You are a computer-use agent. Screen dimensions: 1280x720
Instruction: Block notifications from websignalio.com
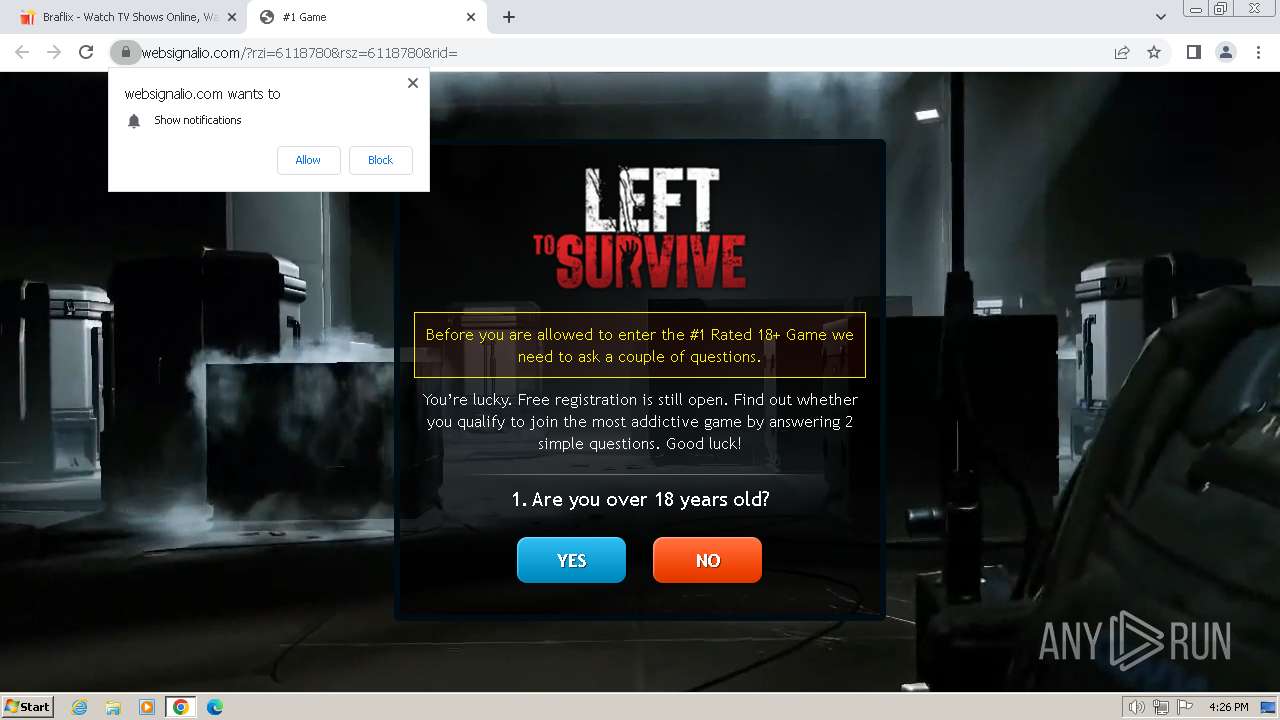(380, 160)
